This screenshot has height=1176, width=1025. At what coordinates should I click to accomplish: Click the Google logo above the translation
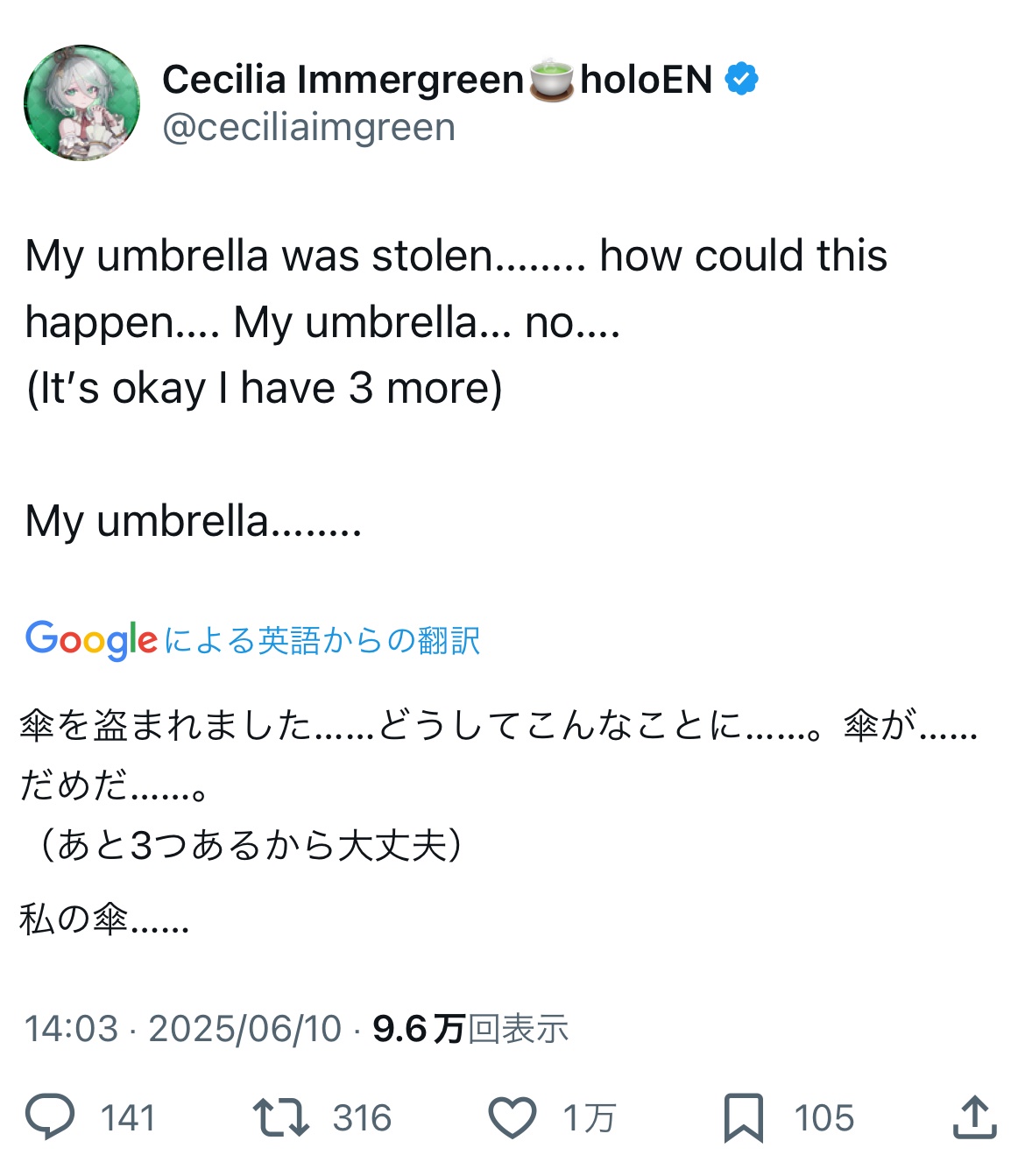point(91,640)
